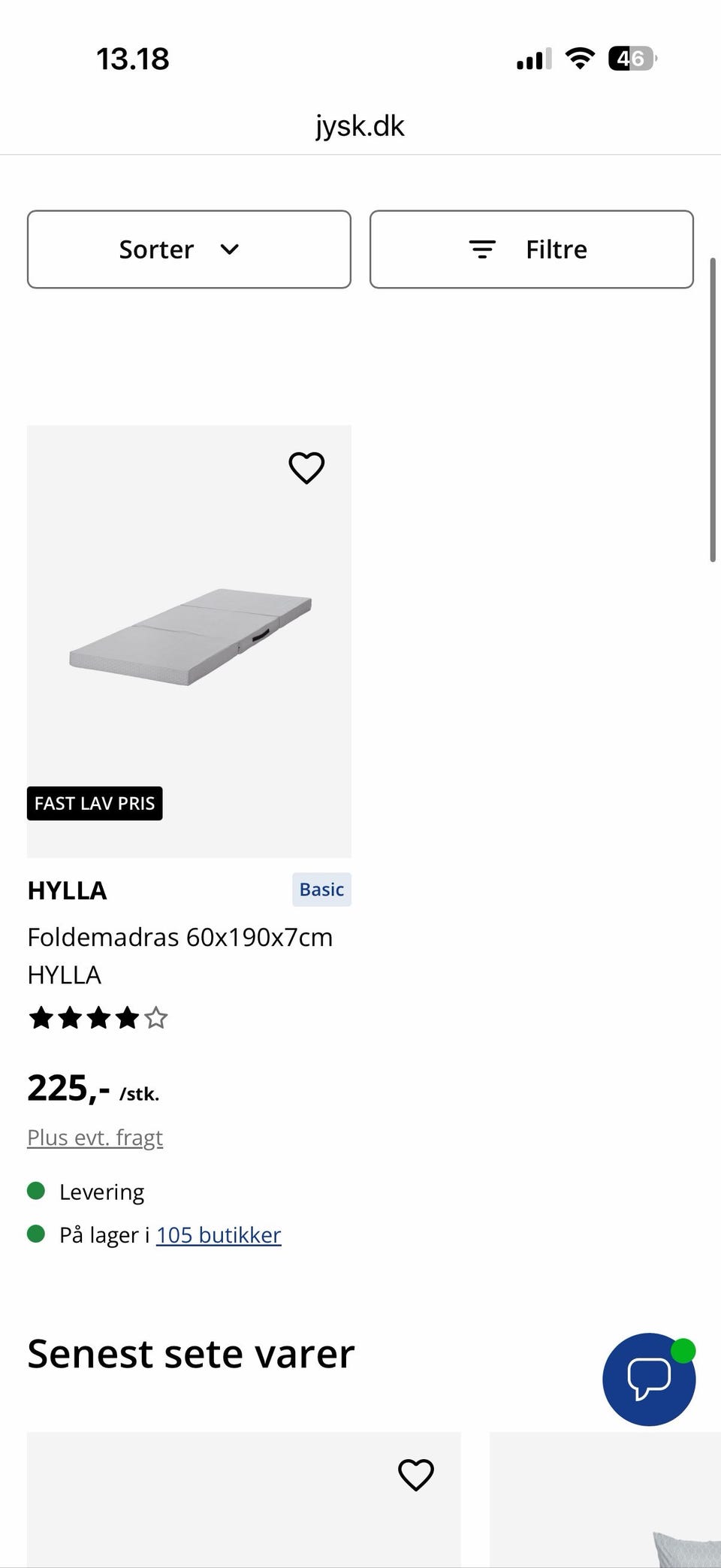View Plus evt. fragt shipping info
721x1568 pixels.
click(x=95, y=1137)
